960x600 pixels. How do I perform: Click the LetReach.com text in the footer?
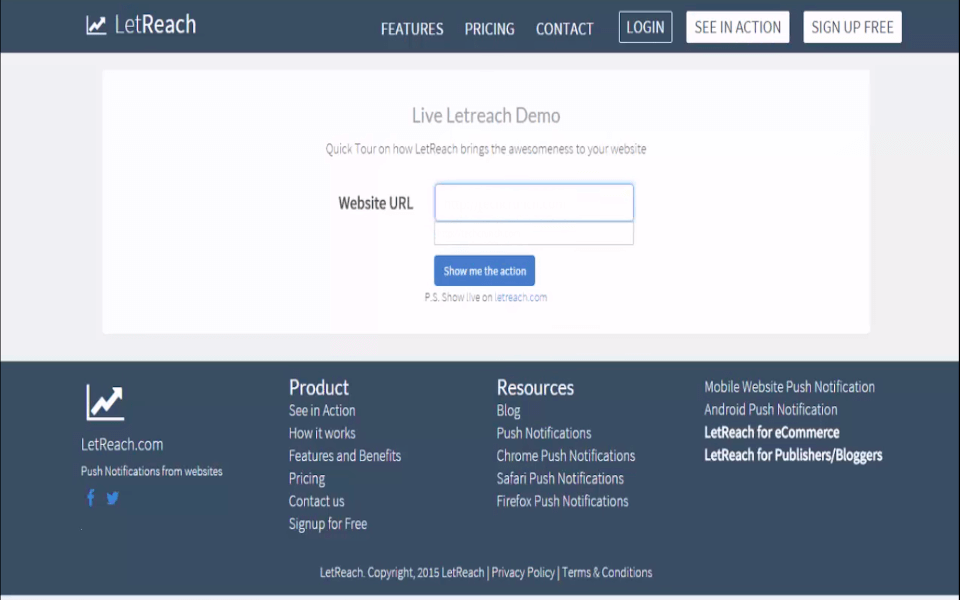tap(122, 444)
